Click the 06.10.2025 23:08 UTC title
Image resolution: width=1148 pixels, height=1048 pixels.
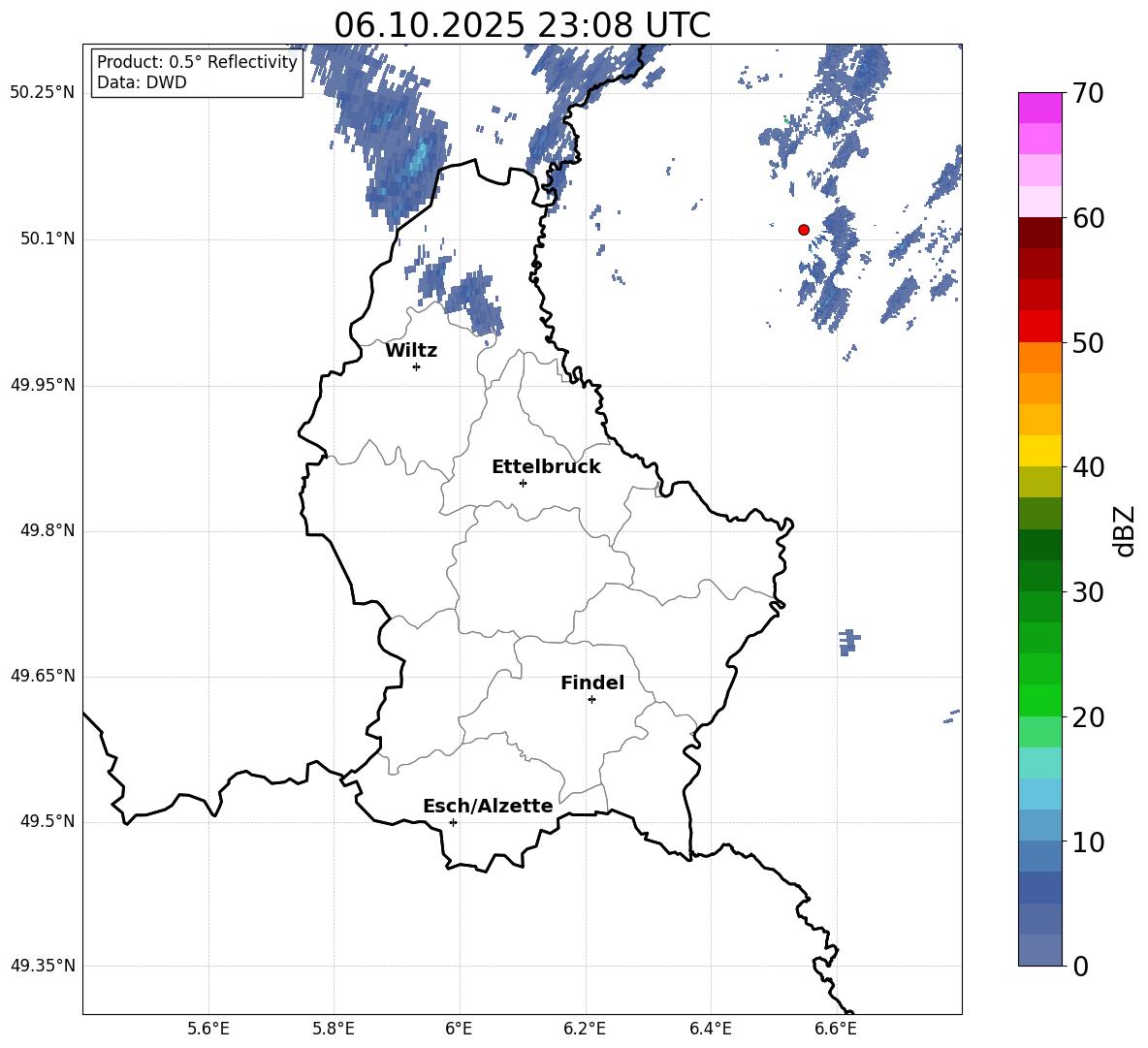point(522,25)
